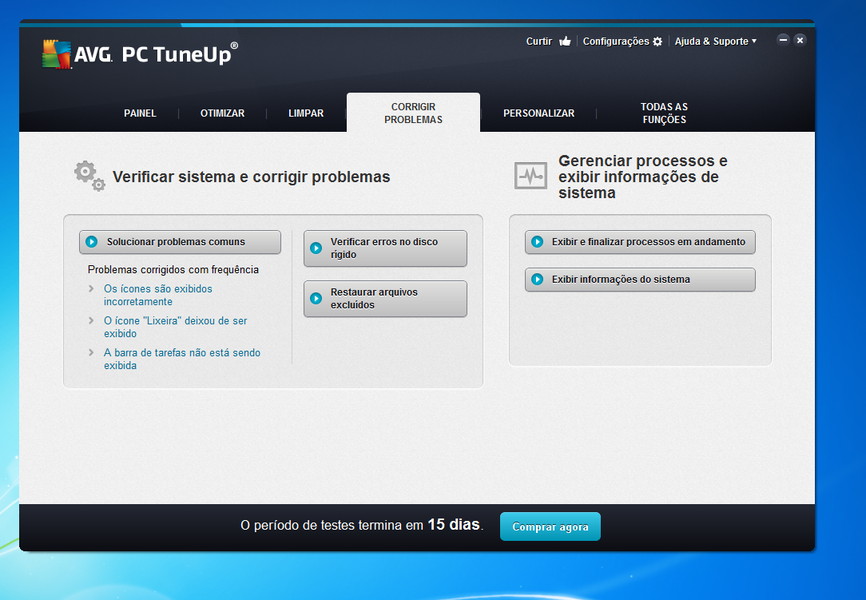
Task: Click play icon on Restaurar arquivos excluídos
Action: point(316,298)
